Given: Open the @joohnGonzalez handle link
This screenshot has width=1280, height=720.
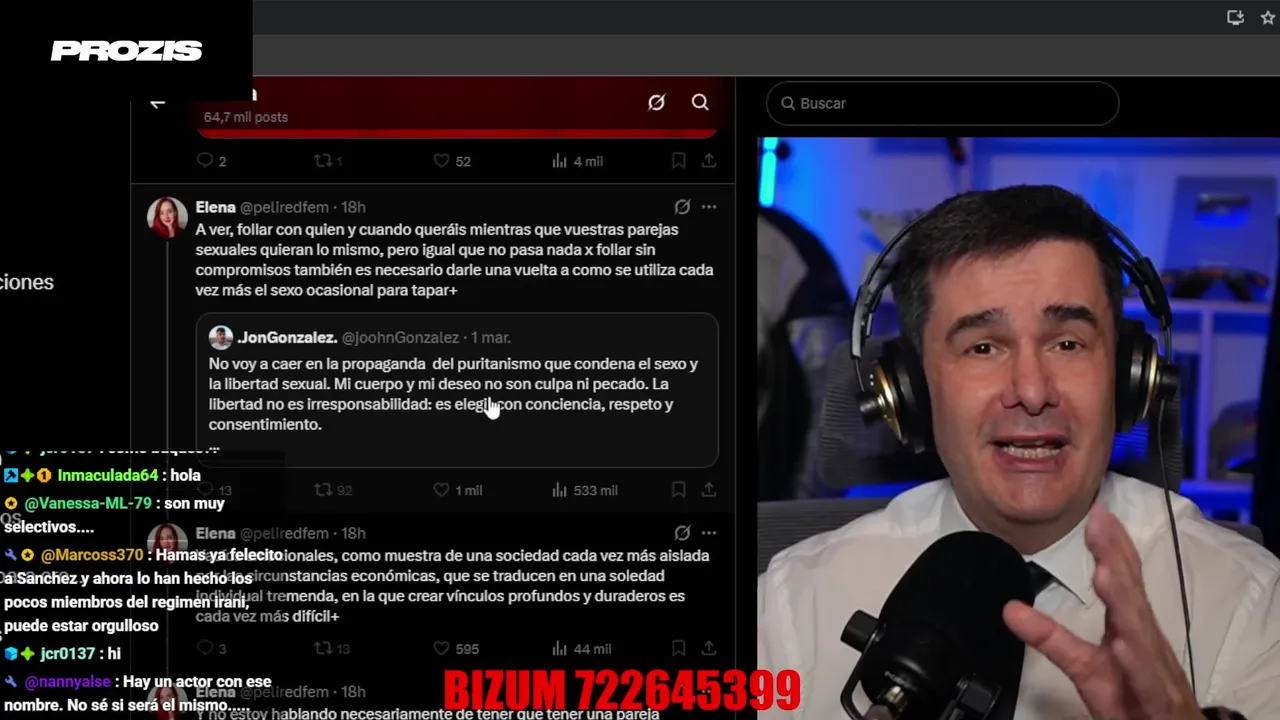Looking at the screenshot, I should click(400, 337).
